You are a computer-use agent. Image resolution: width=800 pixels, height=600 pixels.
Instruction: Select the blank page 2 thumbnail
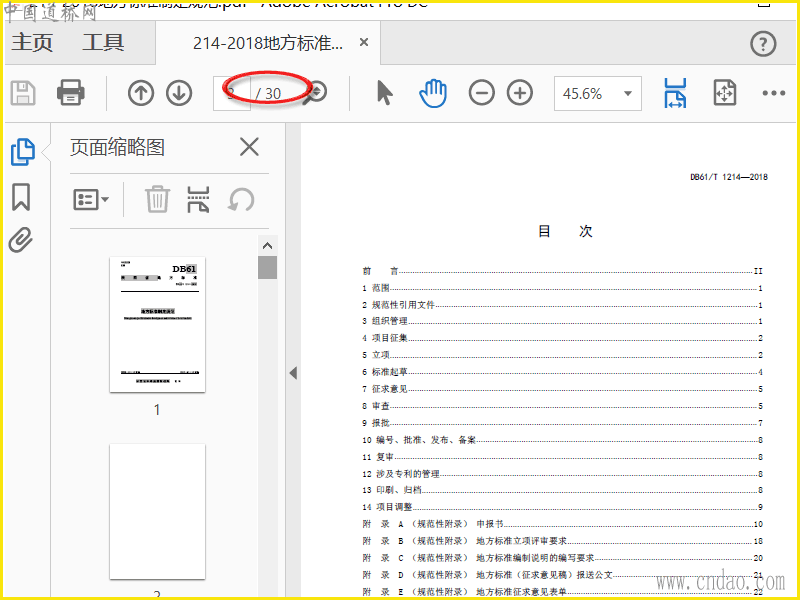(158, 511)
